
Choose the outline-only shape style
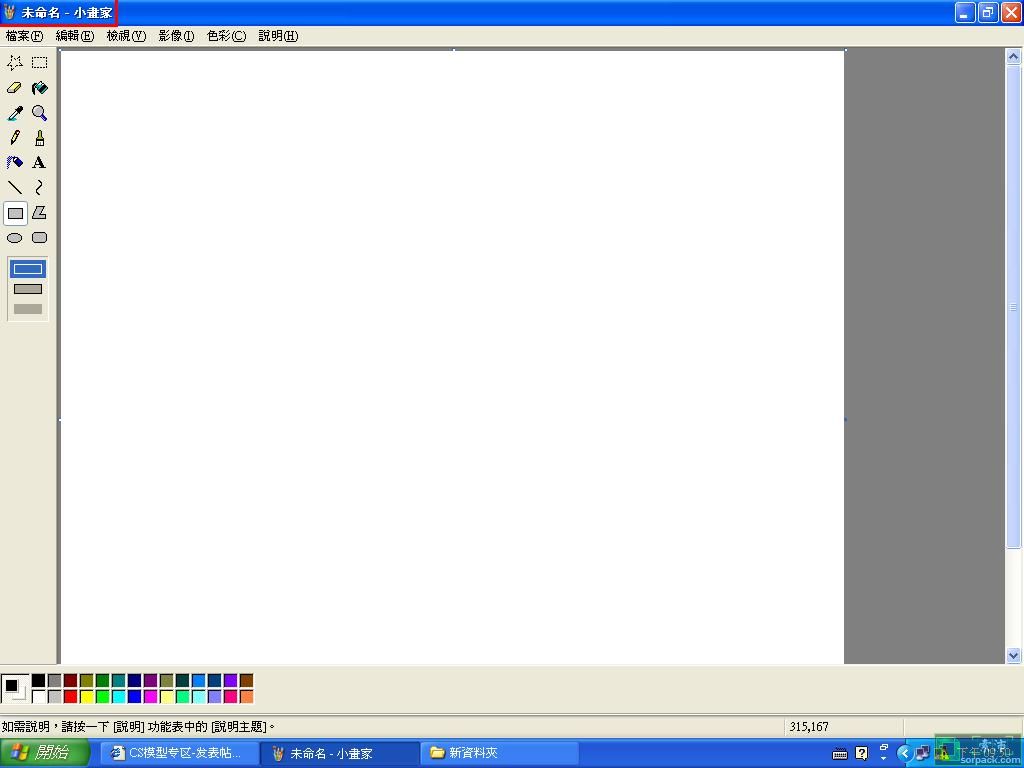point(27,268)
